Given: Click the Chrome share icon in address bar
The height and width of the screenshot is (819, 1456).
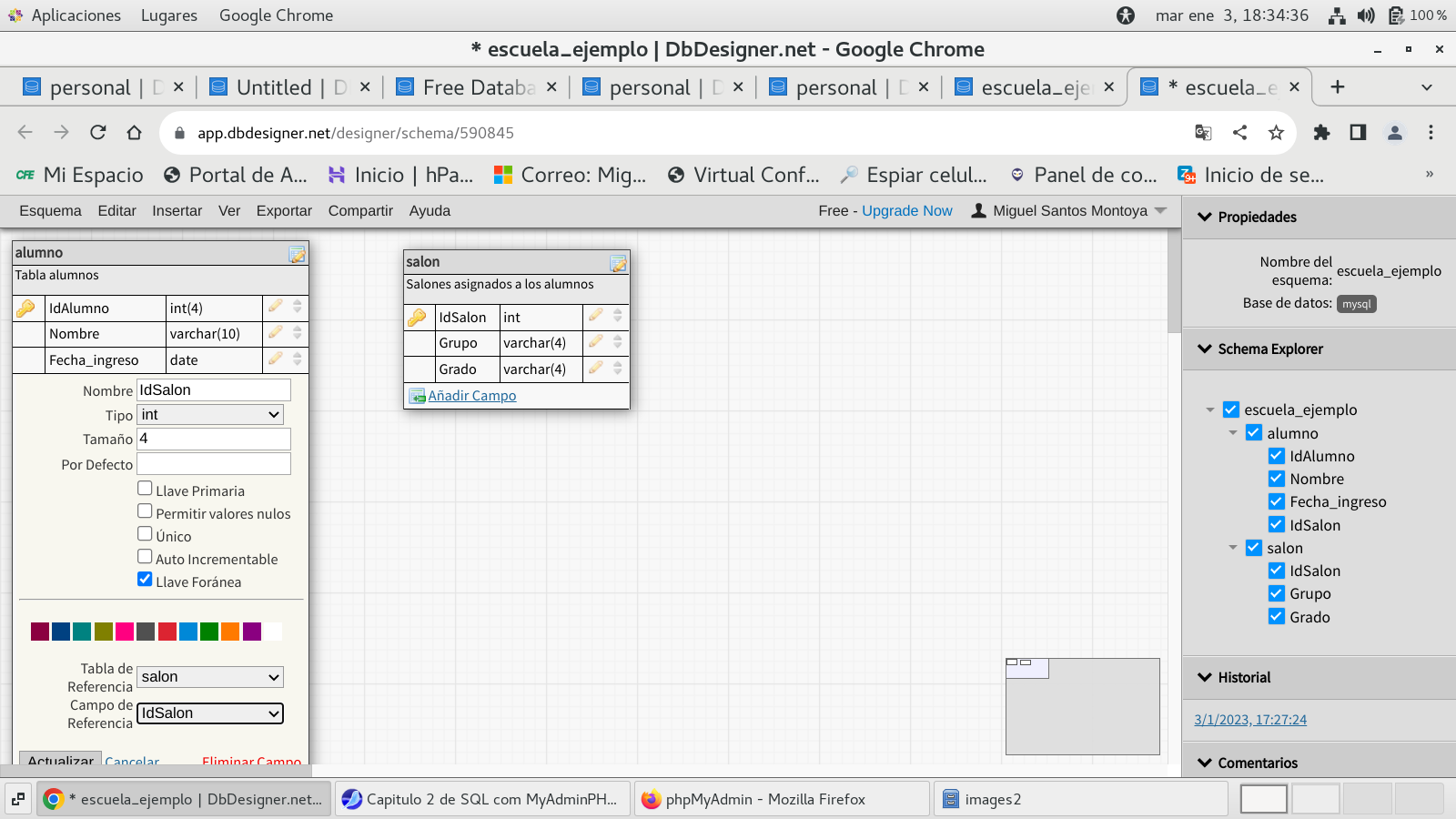Looking at the screenshot, I should coord(1239,133).
